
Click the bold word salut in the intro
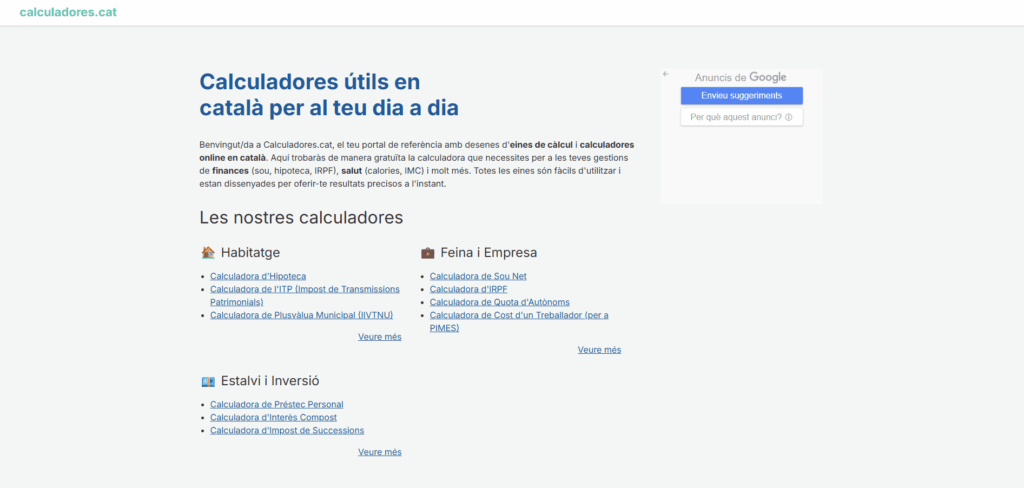pyautogui.click(x=351, y=171)
